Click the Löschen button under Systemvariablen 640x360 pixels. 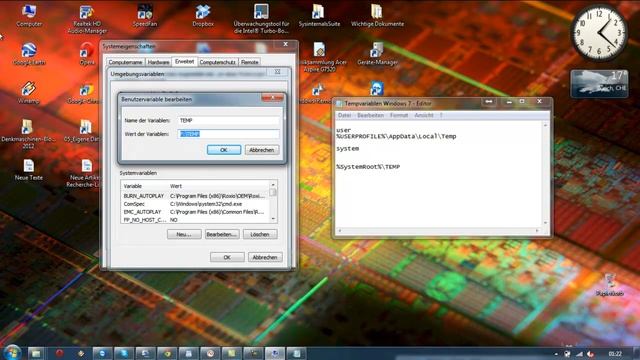tap(260, 234)
